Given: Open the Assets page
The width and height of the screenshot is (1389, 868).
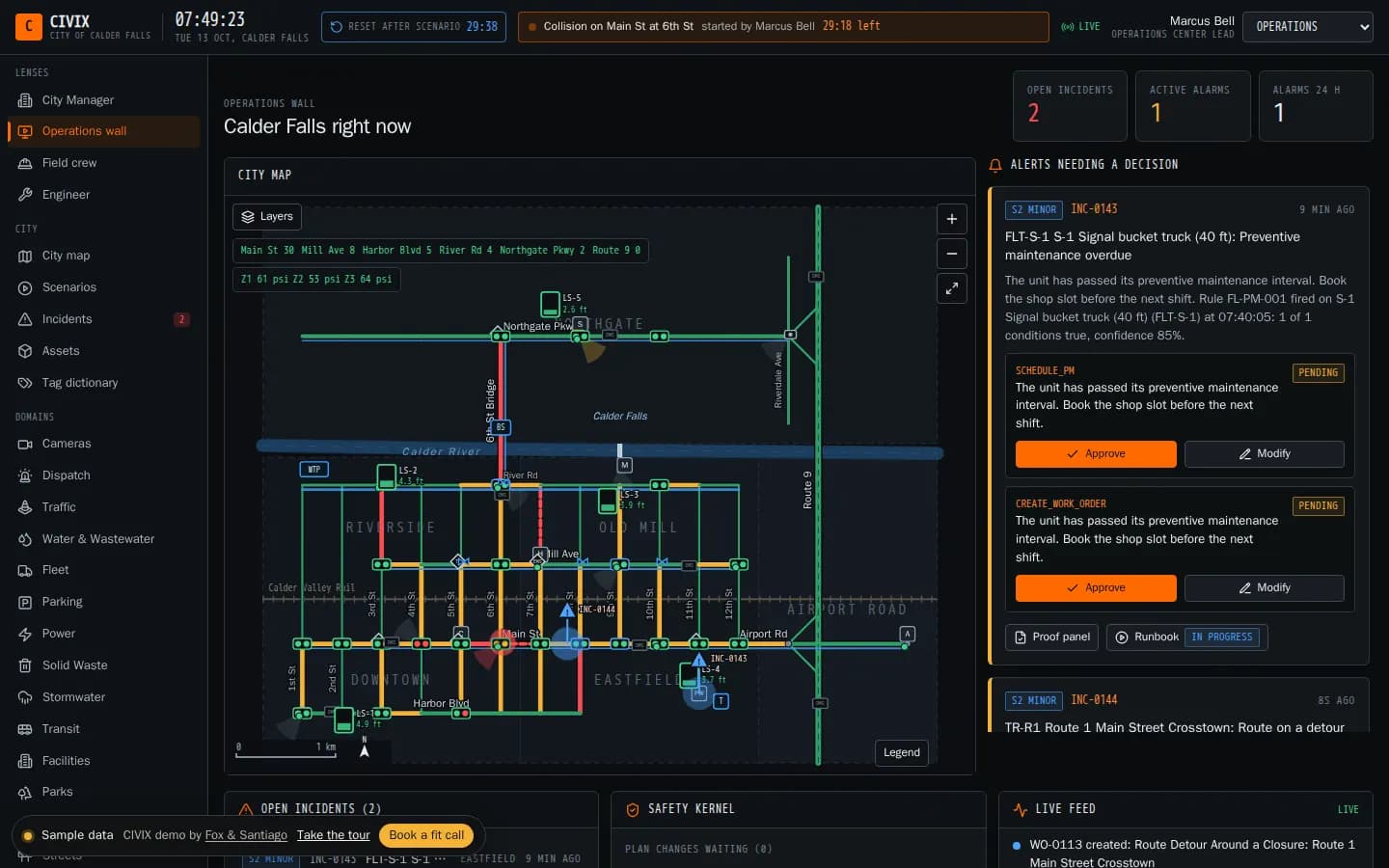Looking at the screenshot, I should [x=104, y=351].
